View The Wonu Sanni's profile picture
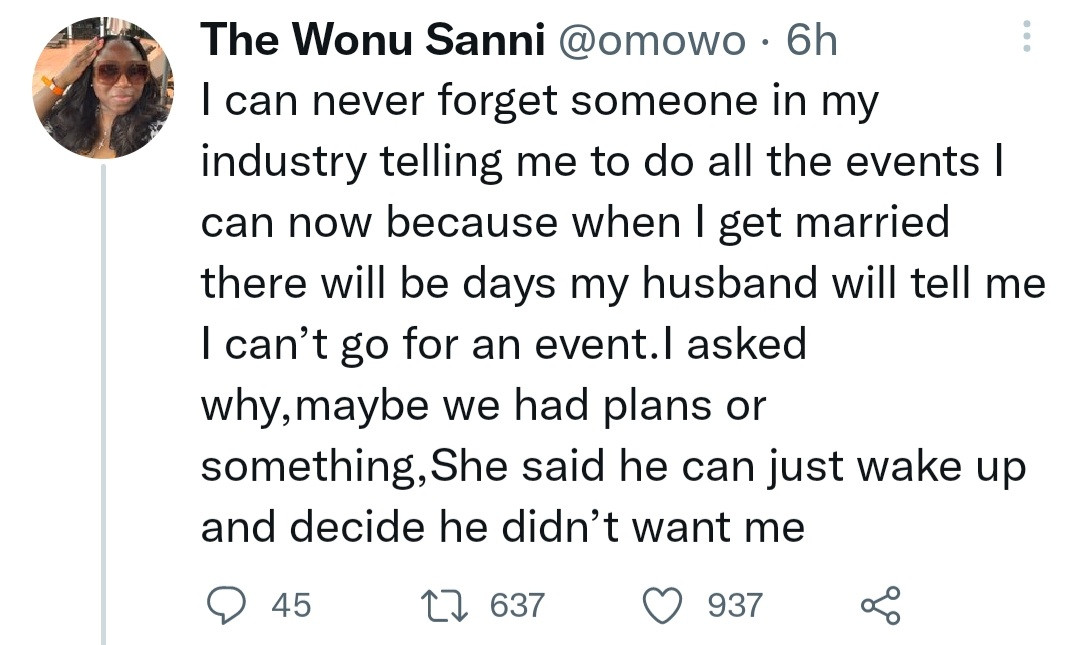1080x645 pixels. tap(103, 88)
